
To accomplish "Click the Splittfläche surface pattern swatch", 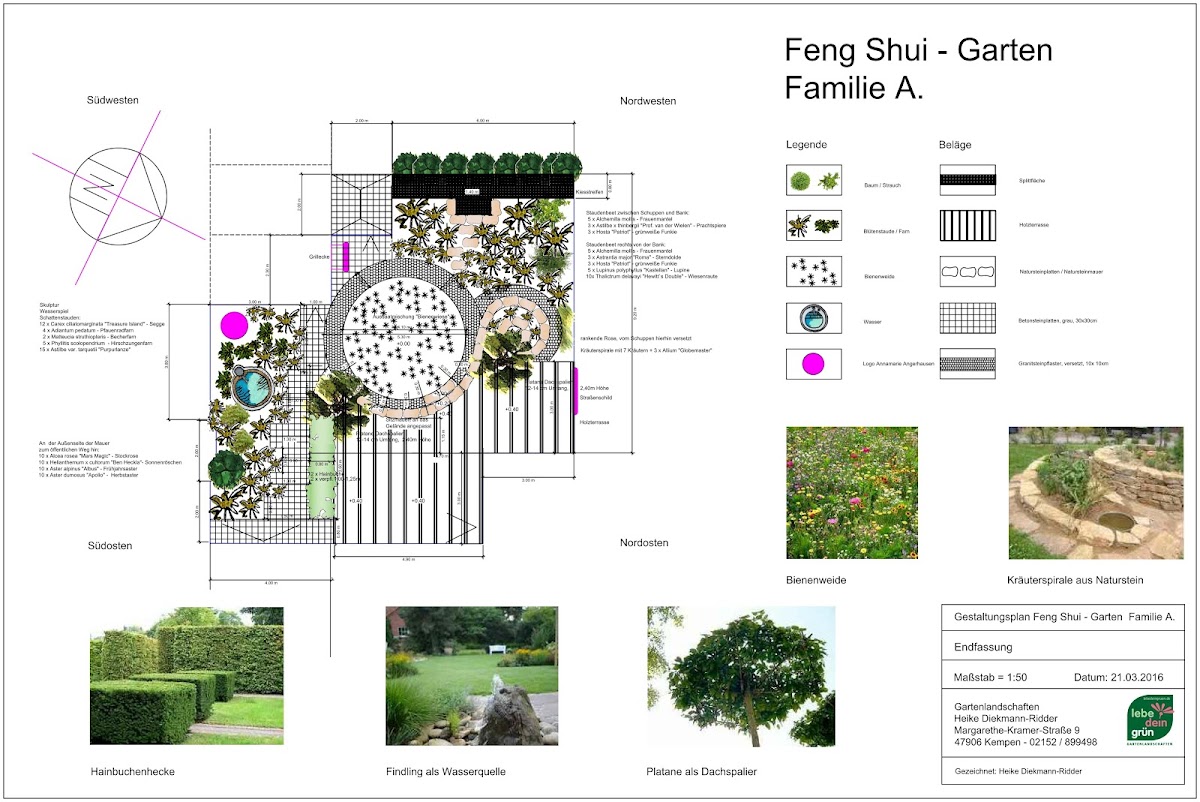I will click(967, 180).
